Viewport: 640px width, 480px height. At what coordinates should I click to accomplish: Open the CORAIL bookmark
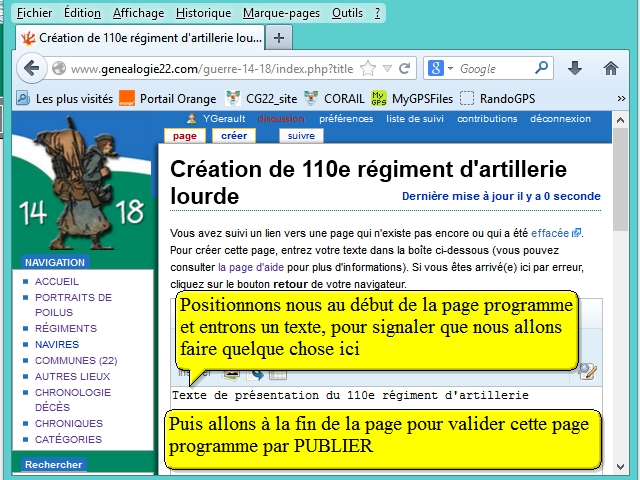(x=334, y=98)
